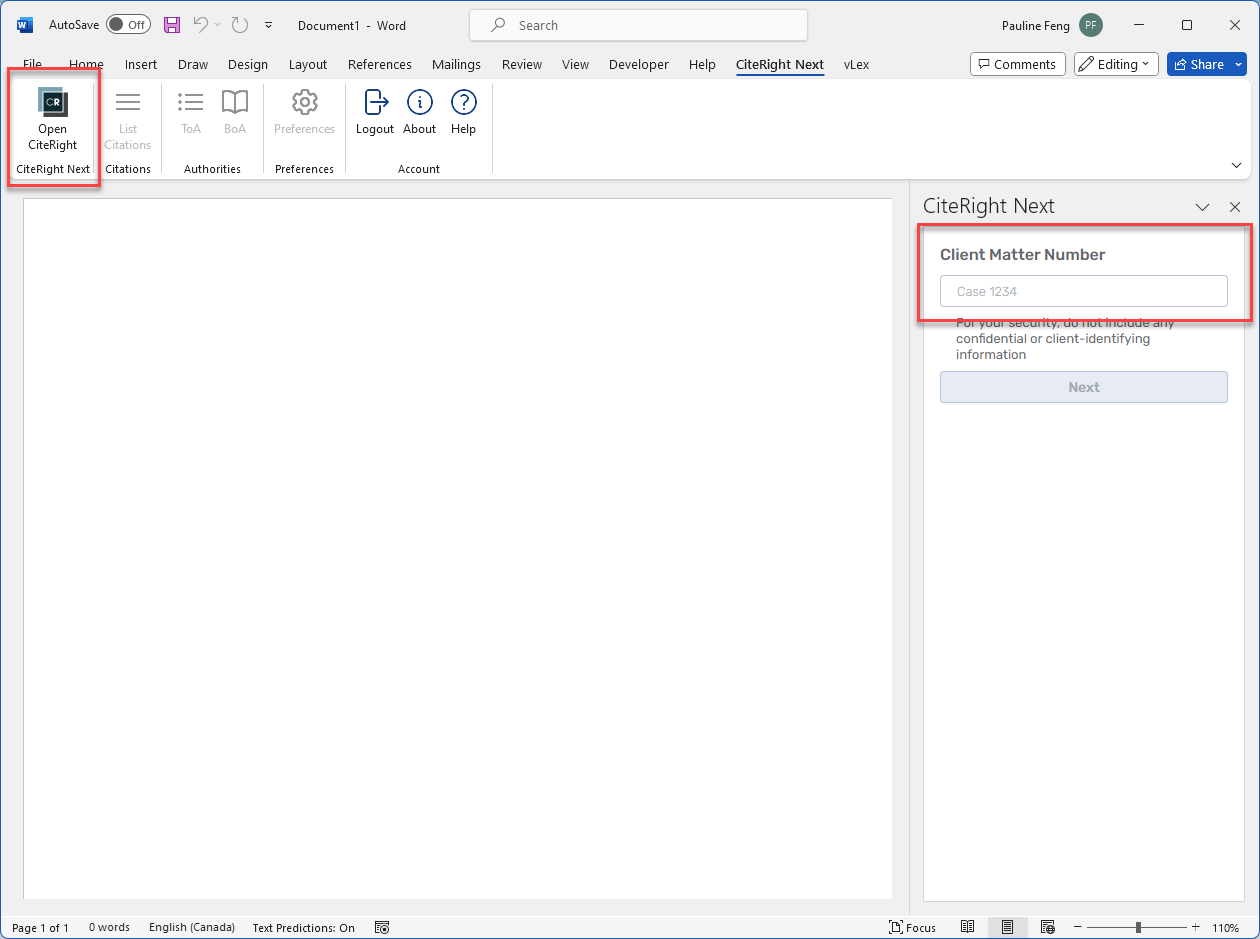
Task: Switch to Read Mode view
Action: (x=968, y=926)
